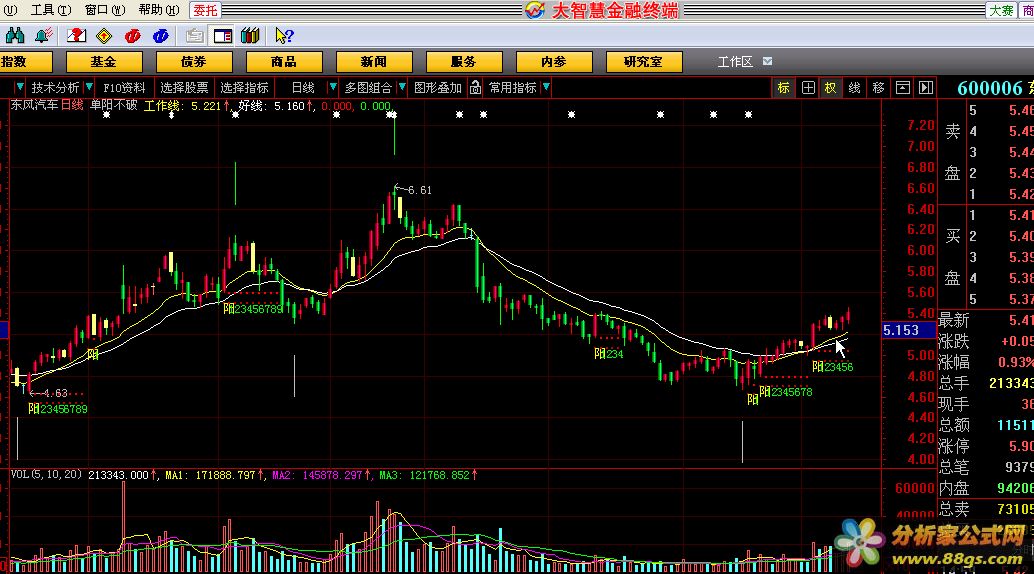This screenshot has height=574, width=1034.
Task: Click the red question-mark chart icon
Action: click(76, 36)
